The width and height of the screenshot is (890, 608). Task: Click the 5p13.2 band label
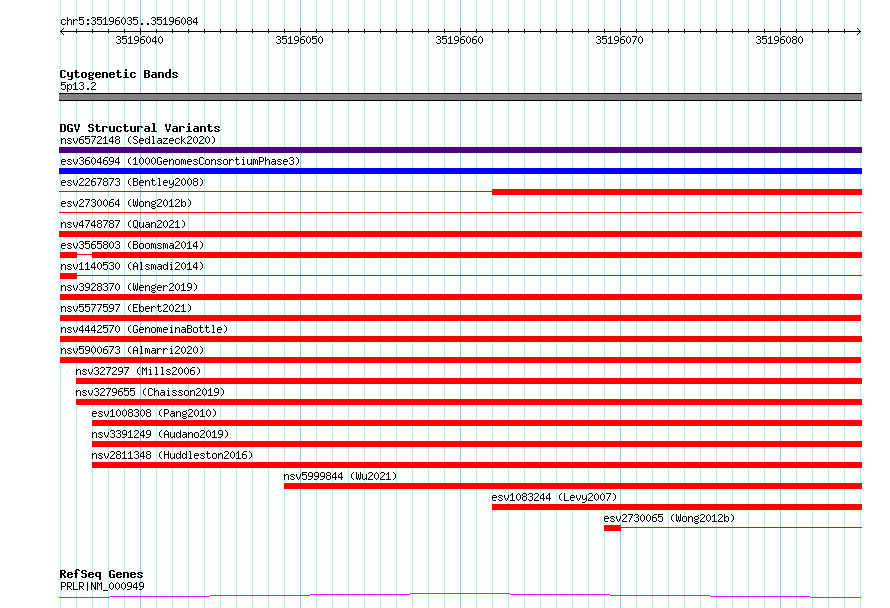[78, 86]
